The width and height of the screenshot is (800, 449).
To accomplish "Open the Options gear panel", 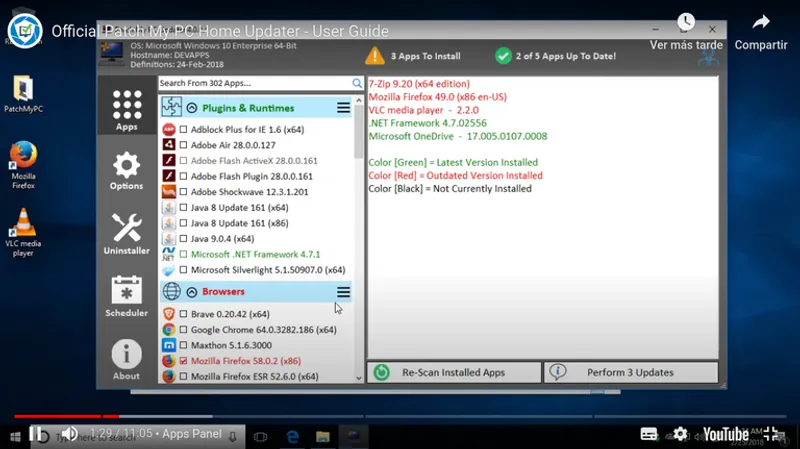I will pyautogui.click(x=127, y=171).
